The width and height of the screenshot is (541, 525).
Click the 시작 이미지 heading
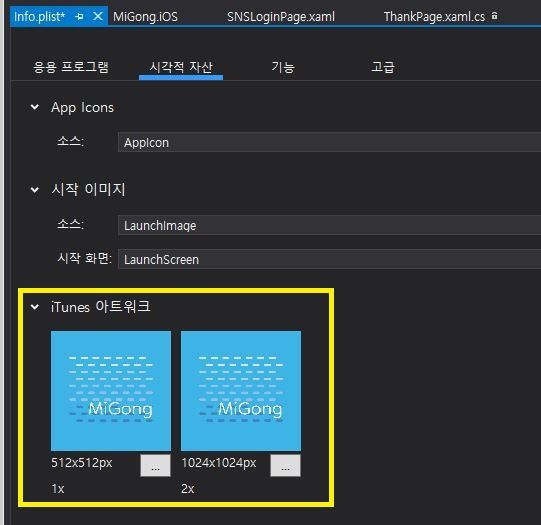(x=88, y=189)
